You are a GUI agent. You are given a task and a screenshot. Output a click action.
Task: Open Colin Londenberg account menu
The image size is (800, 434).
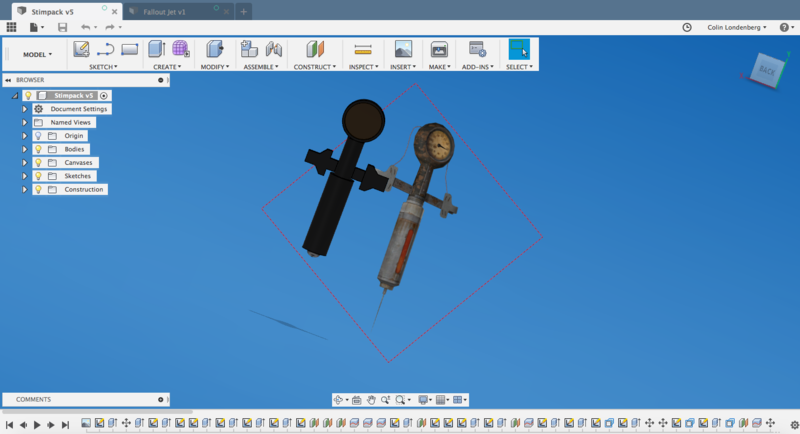click(x=737, y=28)
